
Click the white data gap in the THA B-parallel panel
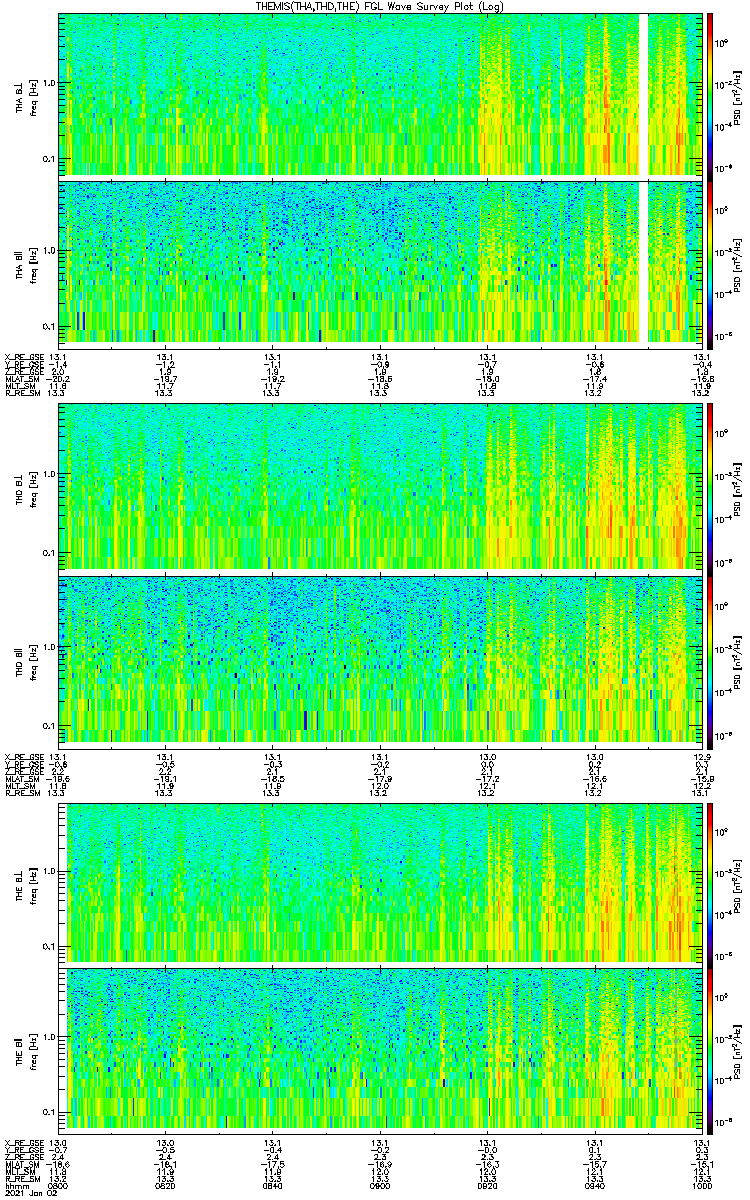643,263
